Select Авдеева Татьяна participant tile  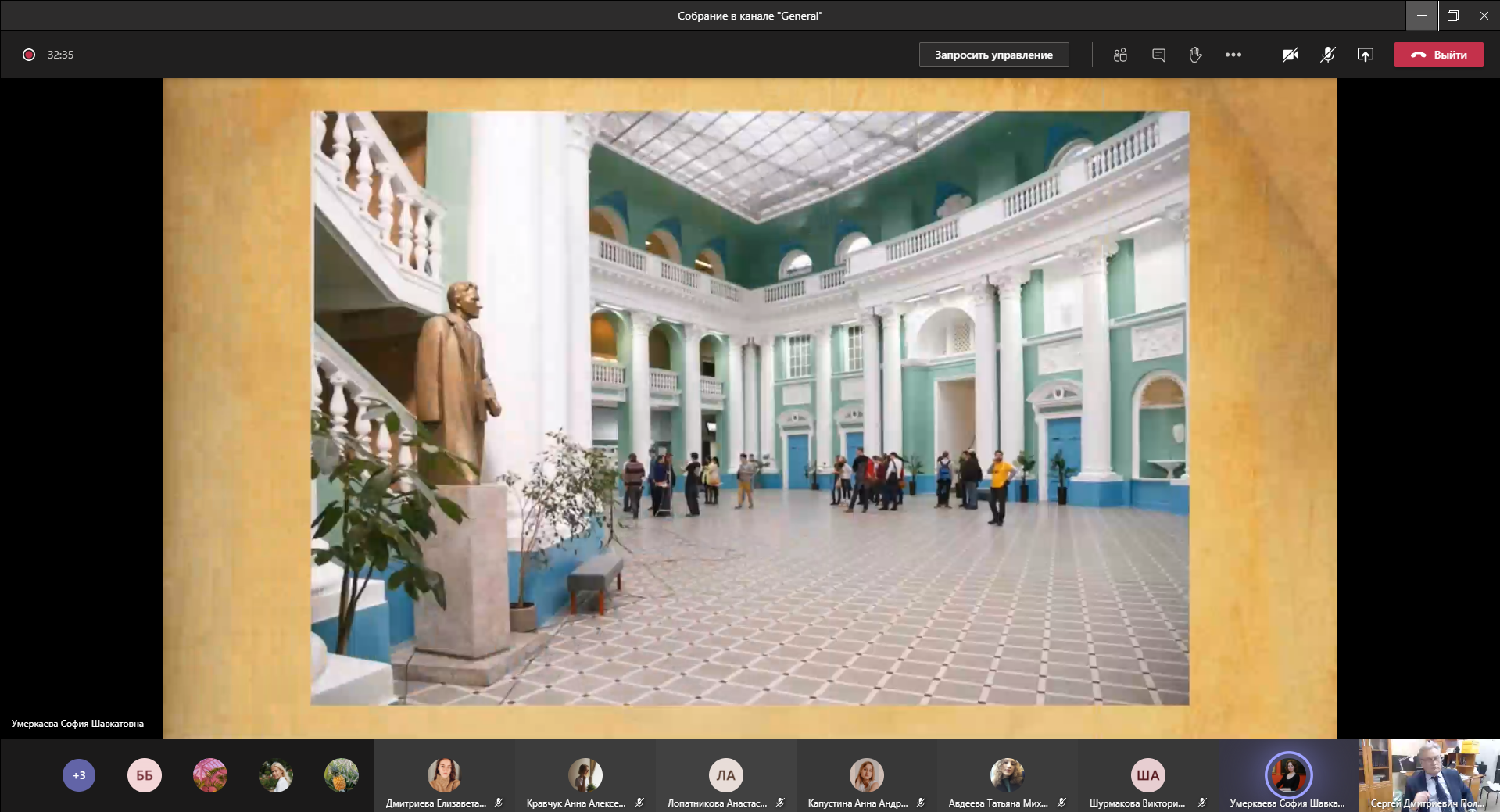tap(1007, 776)
